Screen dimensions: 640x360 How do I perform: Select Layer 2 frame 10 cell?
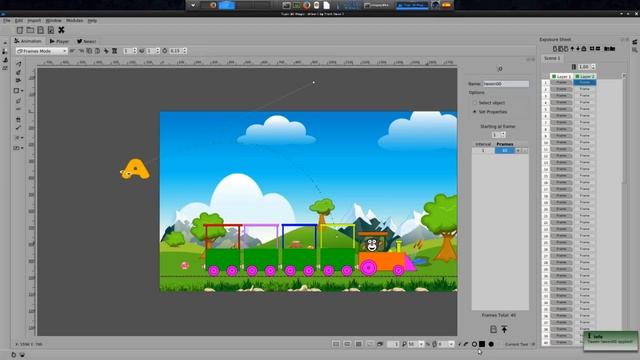click(x=584, y=142)
